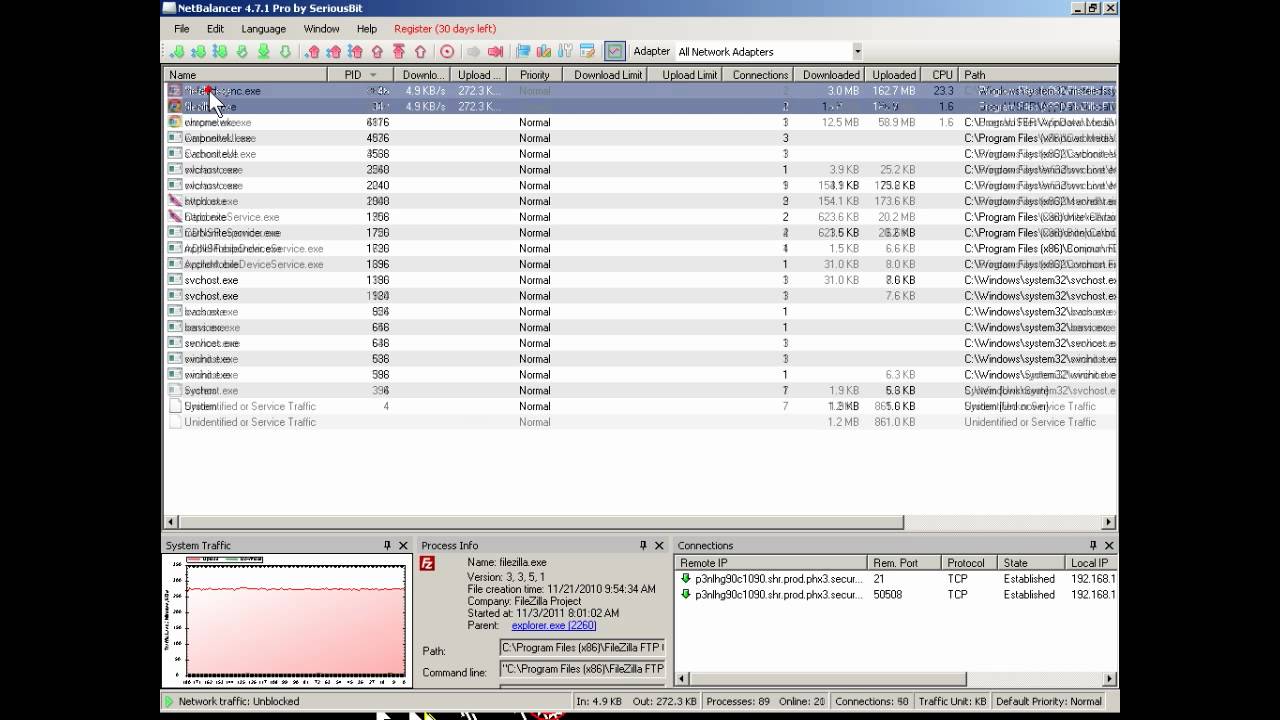Click the grey right arrow toolbar icon
Viewport: 1280px width, 720px height.
[473, 51]
